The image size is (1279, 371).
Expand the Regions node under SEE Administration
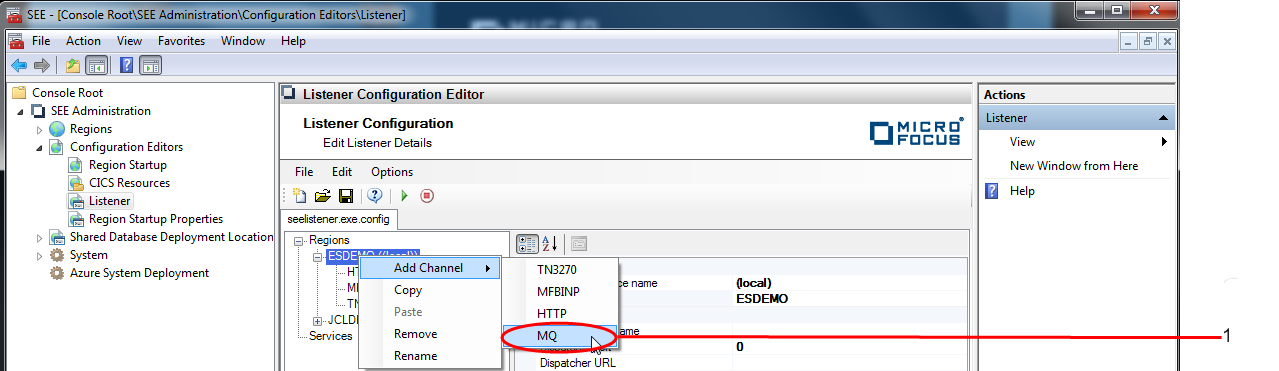coord(40,129)
